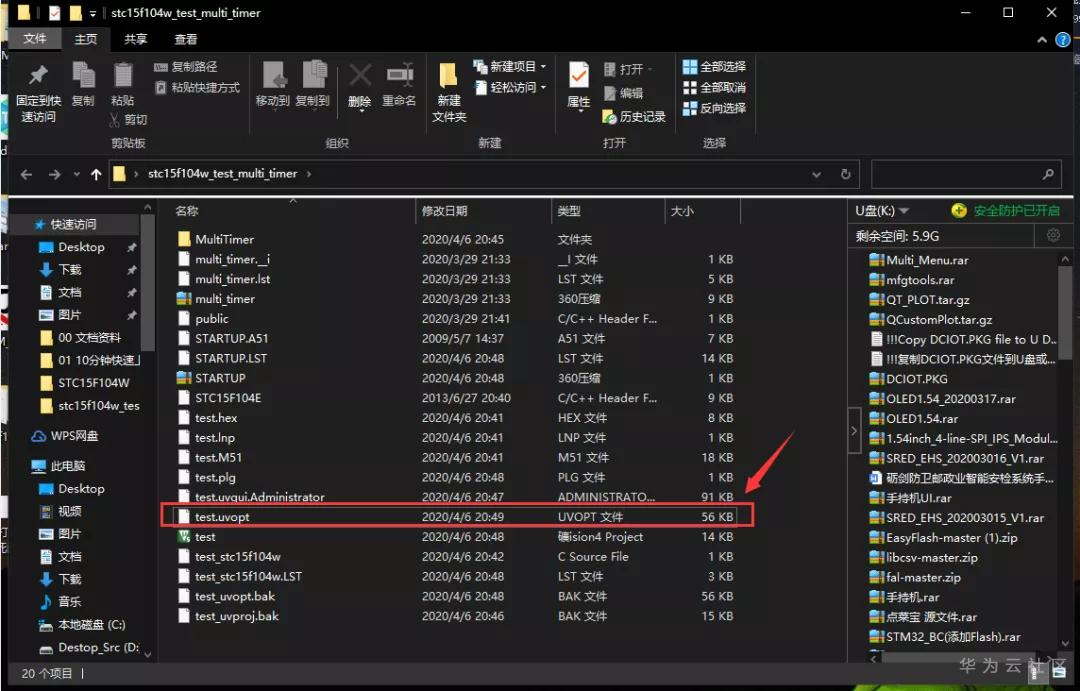
Task: Open Music (音乐) in sidebar
Action: click(x=70, y=601)
